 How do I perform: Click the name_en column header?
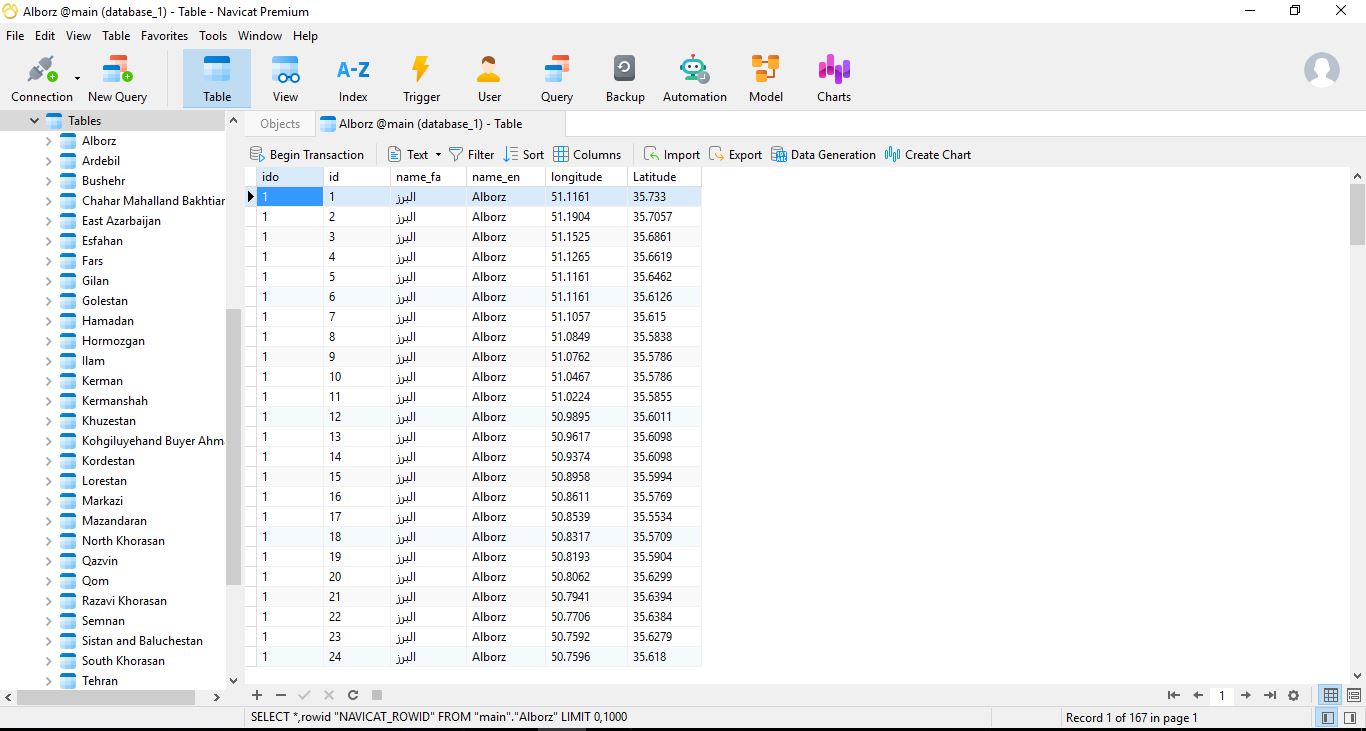click(505, 177)
